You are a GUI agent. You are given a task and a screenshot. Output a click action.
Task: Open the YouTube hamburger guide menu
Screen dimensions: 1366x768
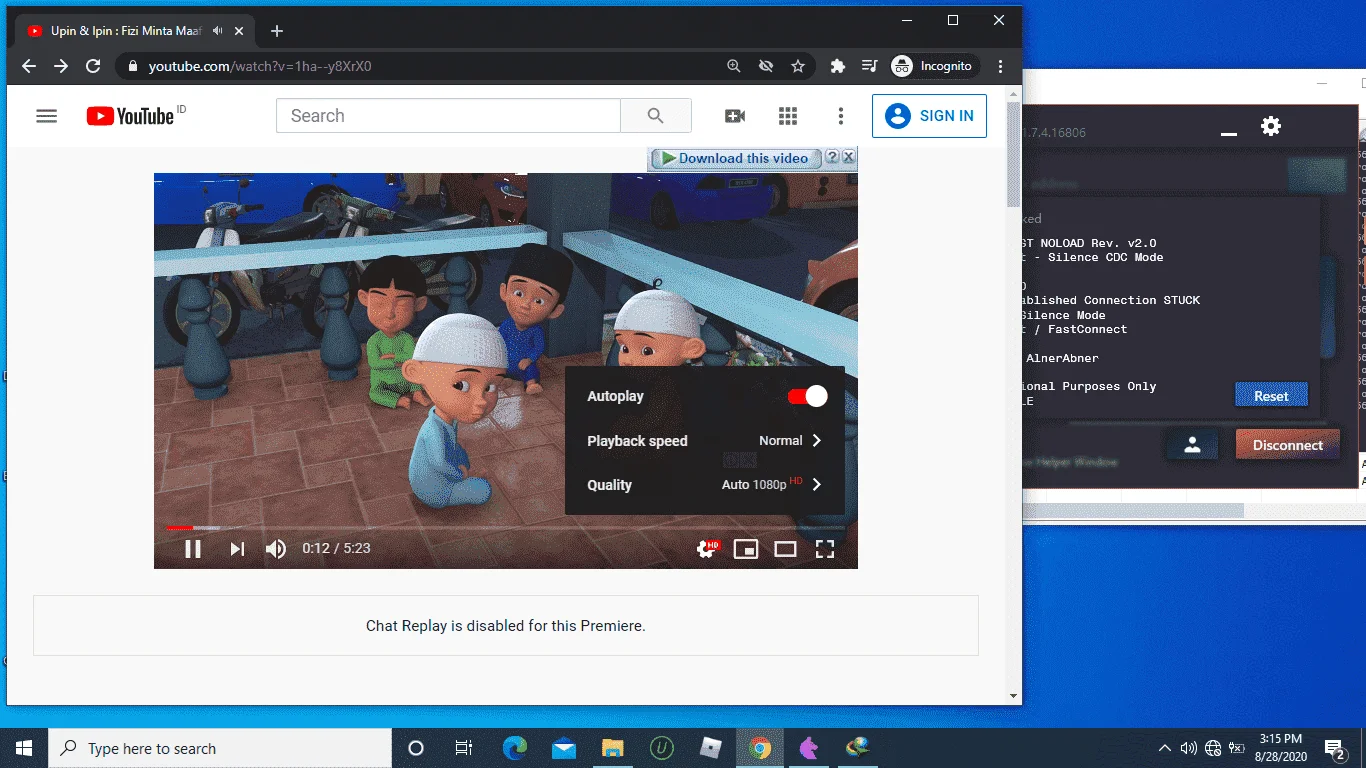pyautogui.click(x=47, y=116)
